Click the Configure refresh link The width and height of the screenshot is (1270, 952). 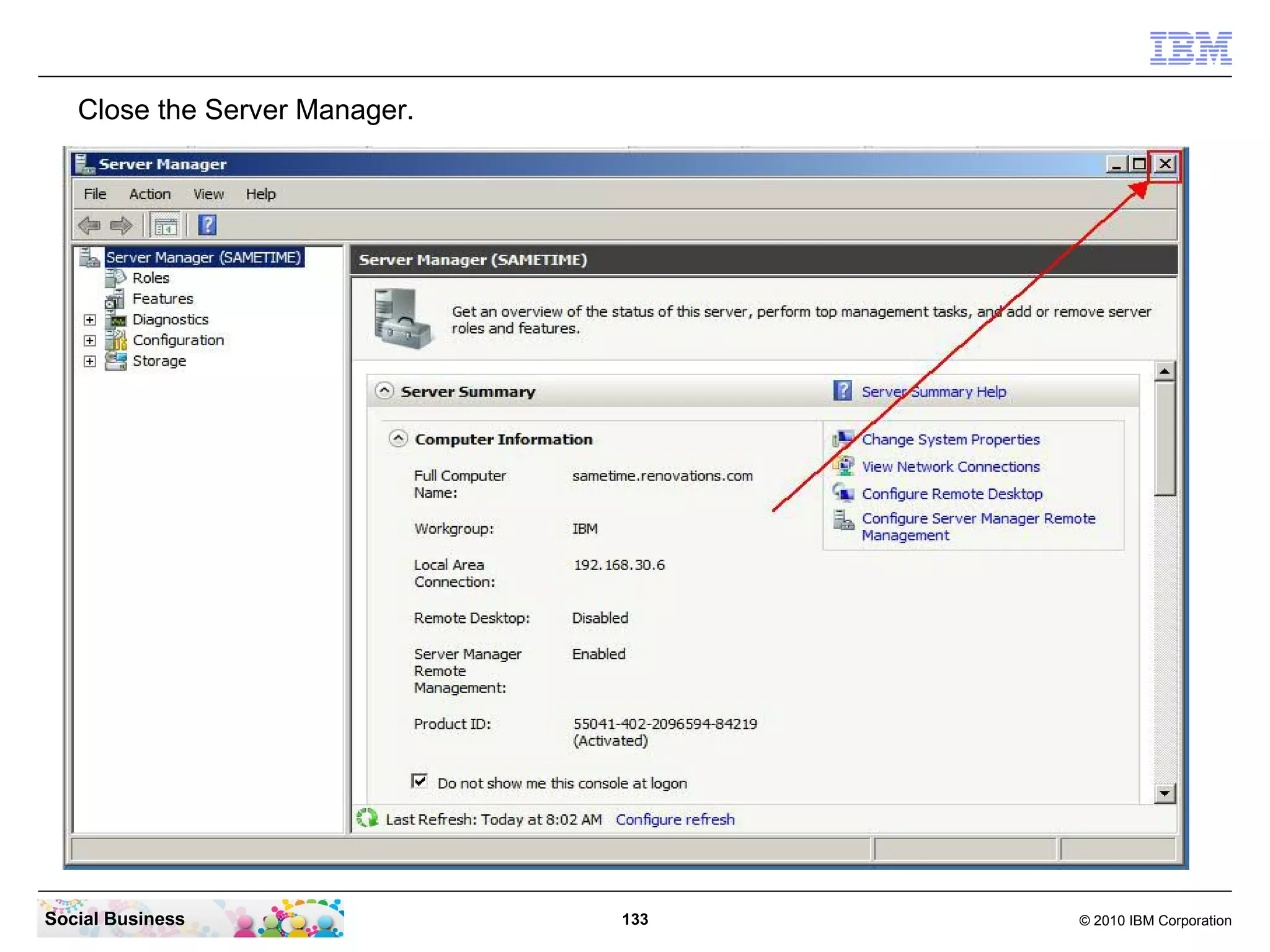click(x=675, y=819)
